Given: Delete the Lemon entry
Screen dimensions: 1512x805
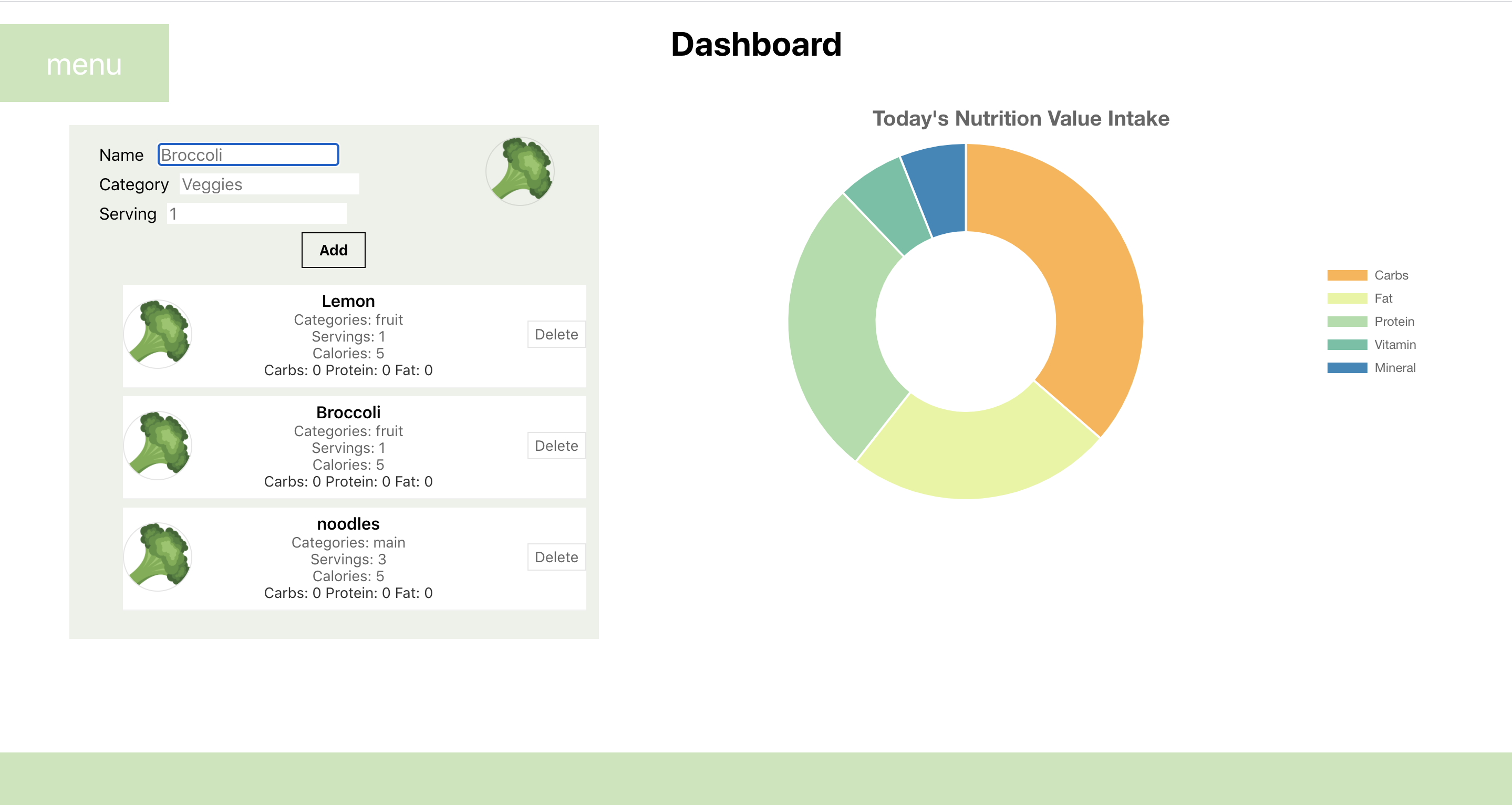Looking at the screenshot, I should point(556,334).
